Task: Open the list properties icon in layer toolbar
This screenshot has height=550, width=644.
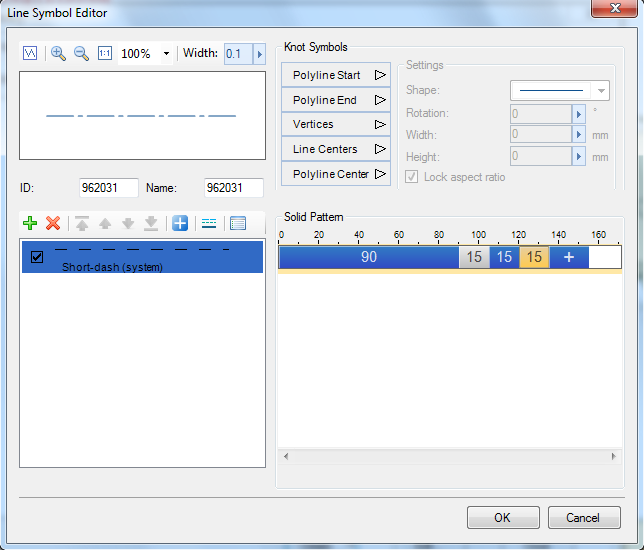Action: click(237, 223)
